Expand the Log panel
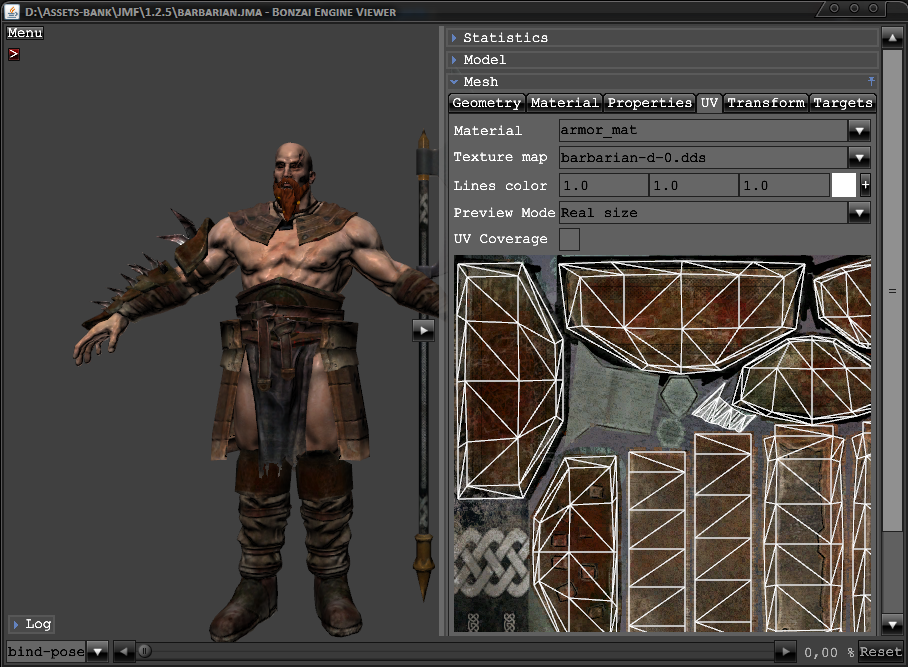Image resolution: width=908 pixels, height=667 pixels. point(31,624)
